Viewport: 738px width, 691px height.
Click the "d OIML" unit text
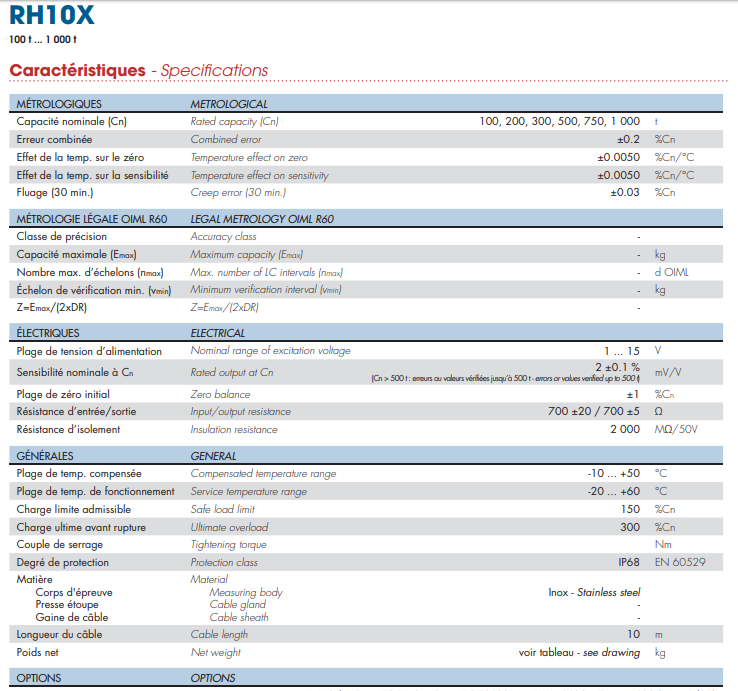671,272
